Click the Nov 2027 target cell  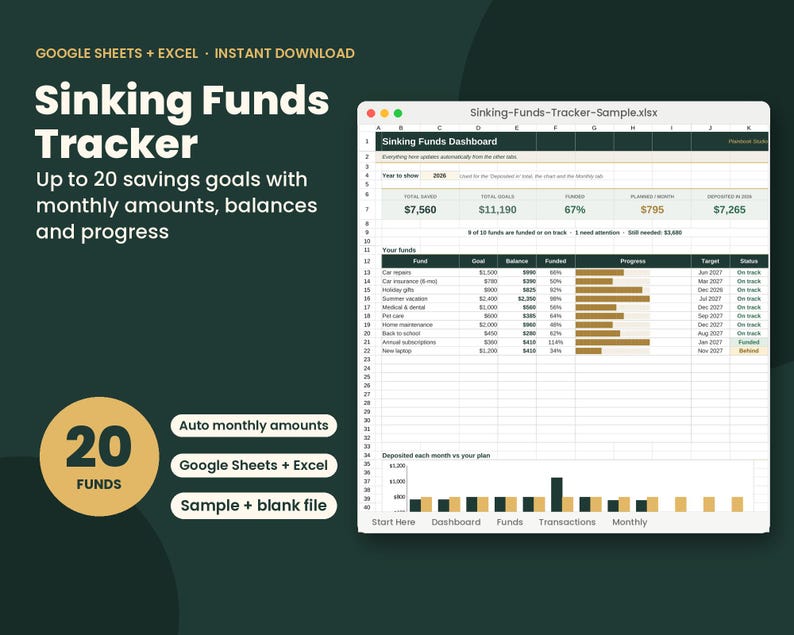[x=710, y=351]
